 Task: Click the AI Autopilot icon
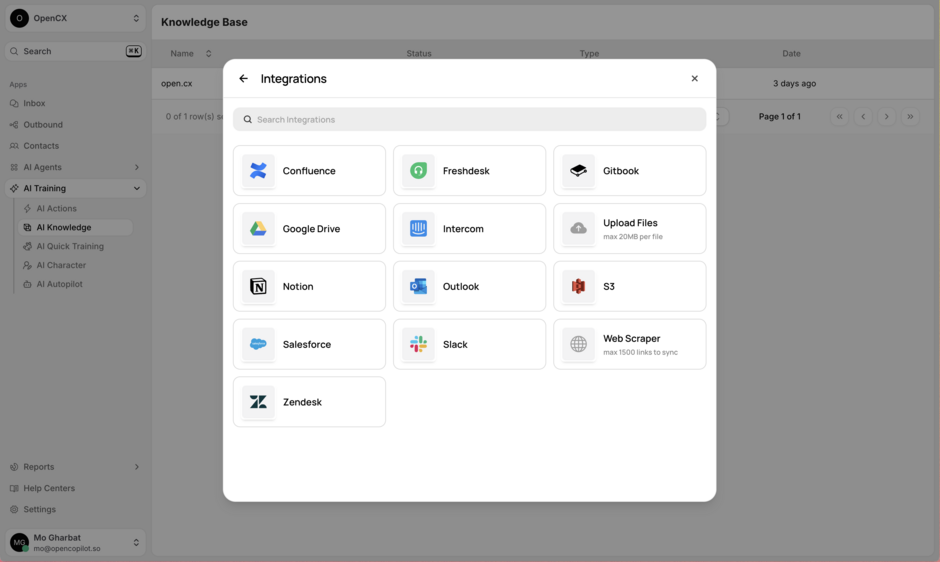tap(27, 284)
